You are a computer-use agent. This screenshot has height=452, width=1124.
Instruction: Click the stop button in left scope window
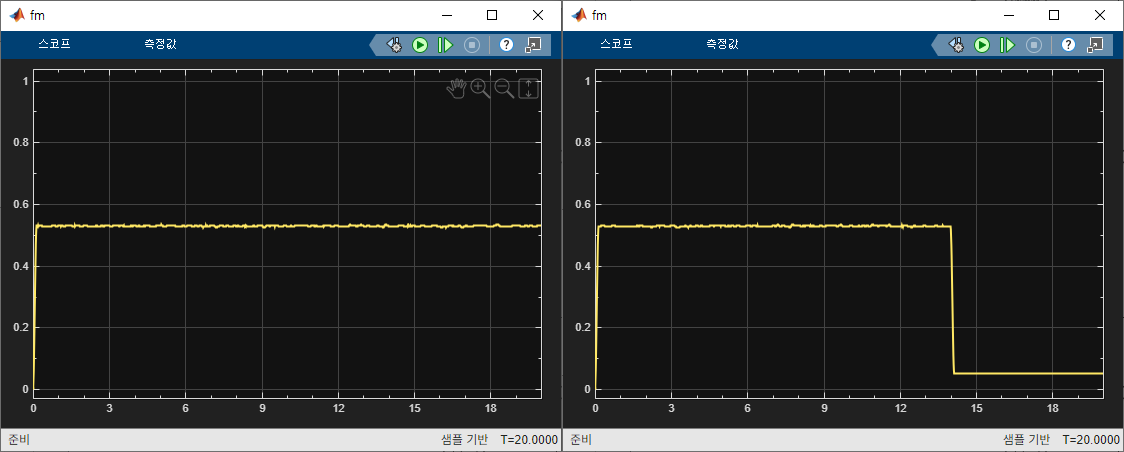click(x=472, y=45)
